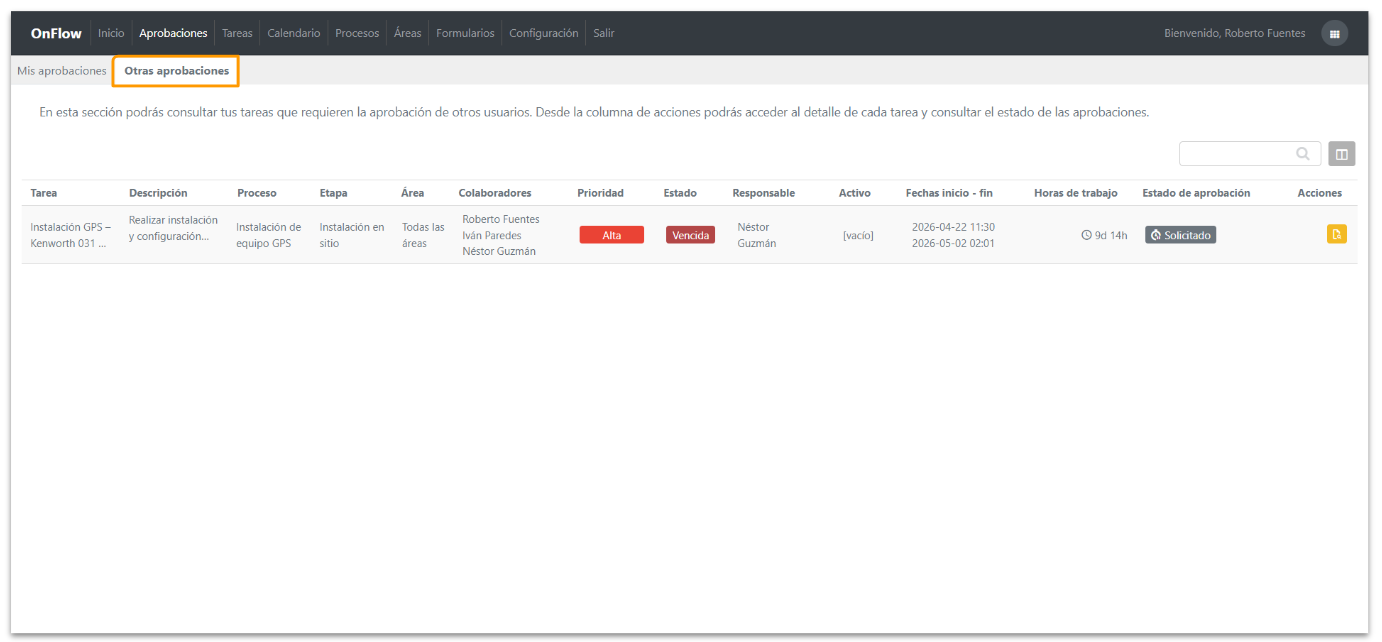This screenshot has width=1382, height=642.
Task: Click collaborator Iván Paredes
Action: pyautogui.click(x=492, y=235)
